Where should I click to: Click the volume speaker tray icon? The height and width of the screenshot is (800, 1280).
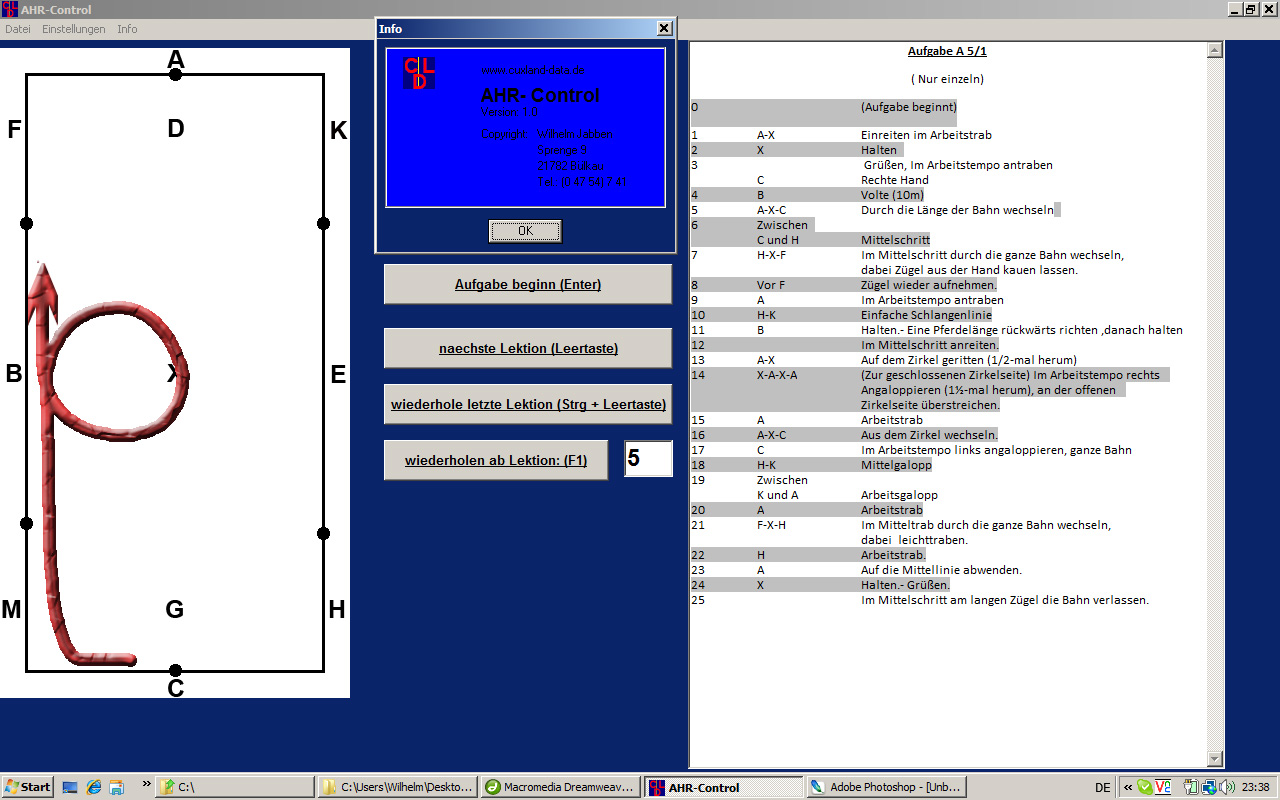[1227, 787]
